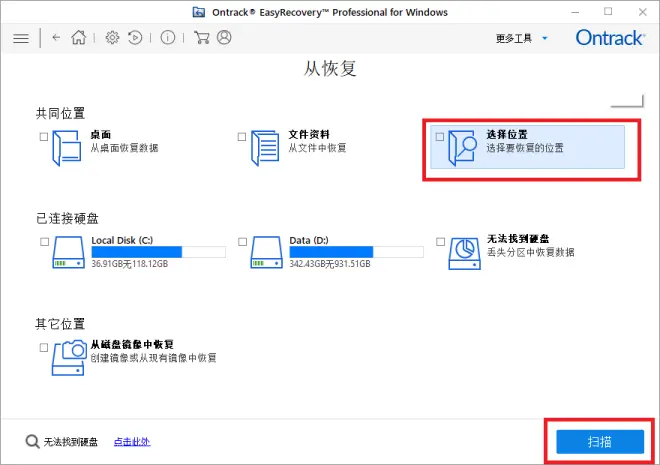Click 创建镜像或从现有镜像中恢复 description
660x465 pixels.
tap(153, 358)
